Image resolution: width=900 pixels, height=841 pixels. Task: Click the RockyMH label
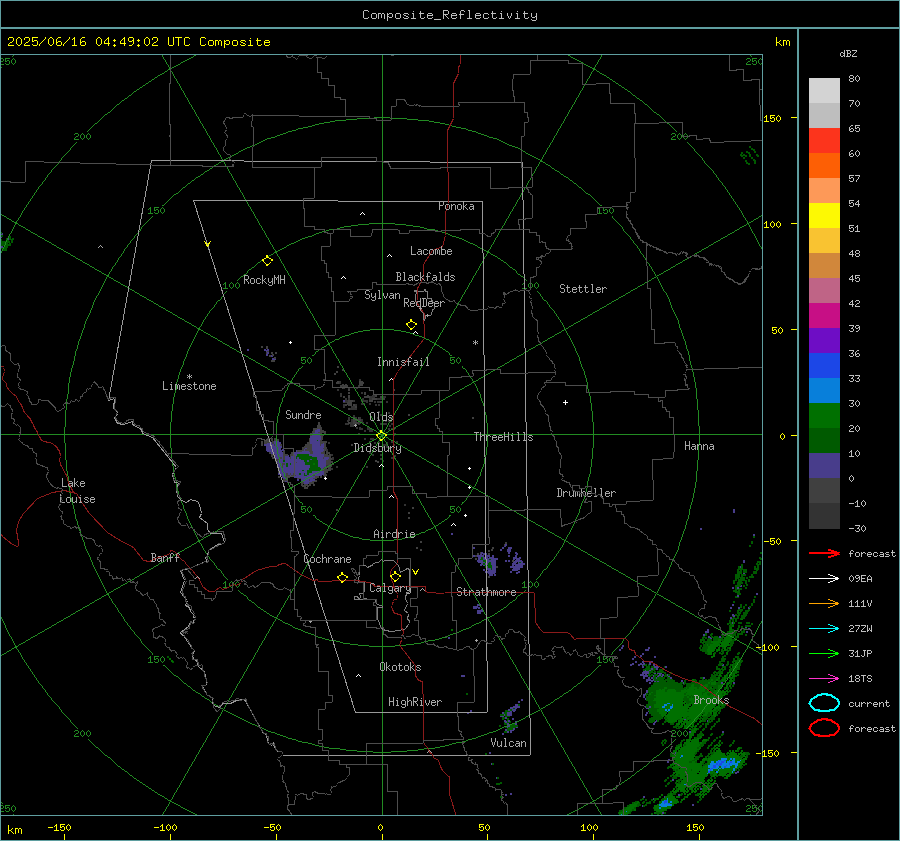click(x=264, y=280)
